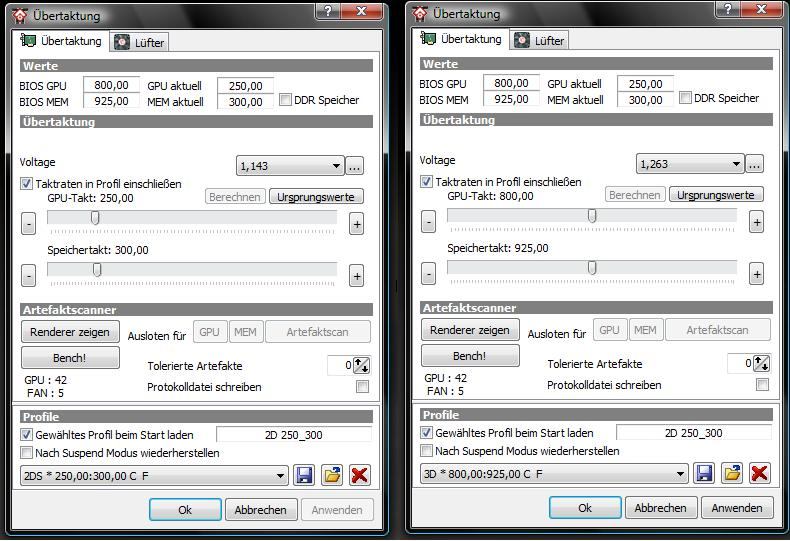Expand profile dropdown 3D * 800,00:925,00
Viewport: 790px width, 541px height.
554,474
